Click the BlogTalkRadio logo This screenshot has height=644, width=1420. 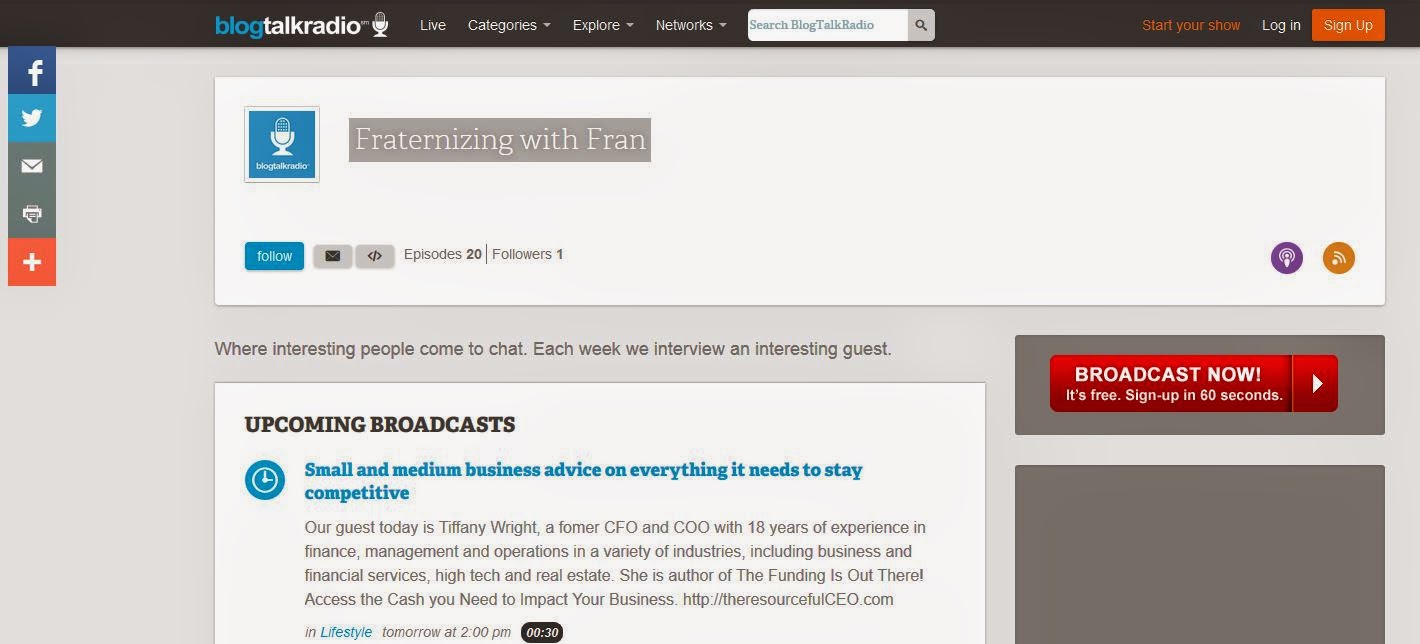tap(302, 25)
